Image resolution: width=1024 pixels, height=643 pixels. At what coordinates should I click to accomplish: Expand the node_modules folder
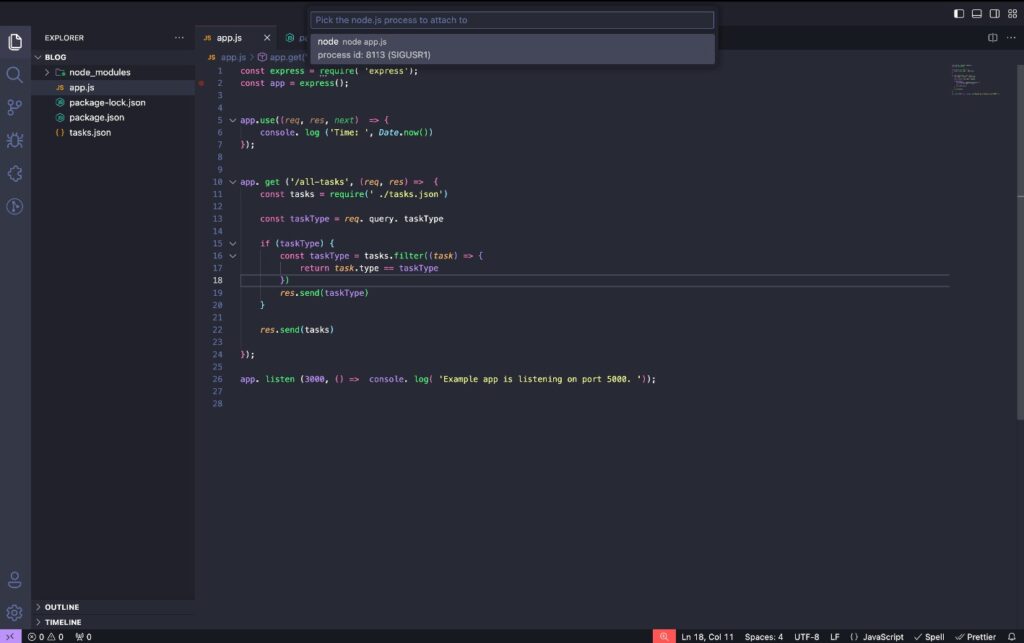tap(47, 72)
